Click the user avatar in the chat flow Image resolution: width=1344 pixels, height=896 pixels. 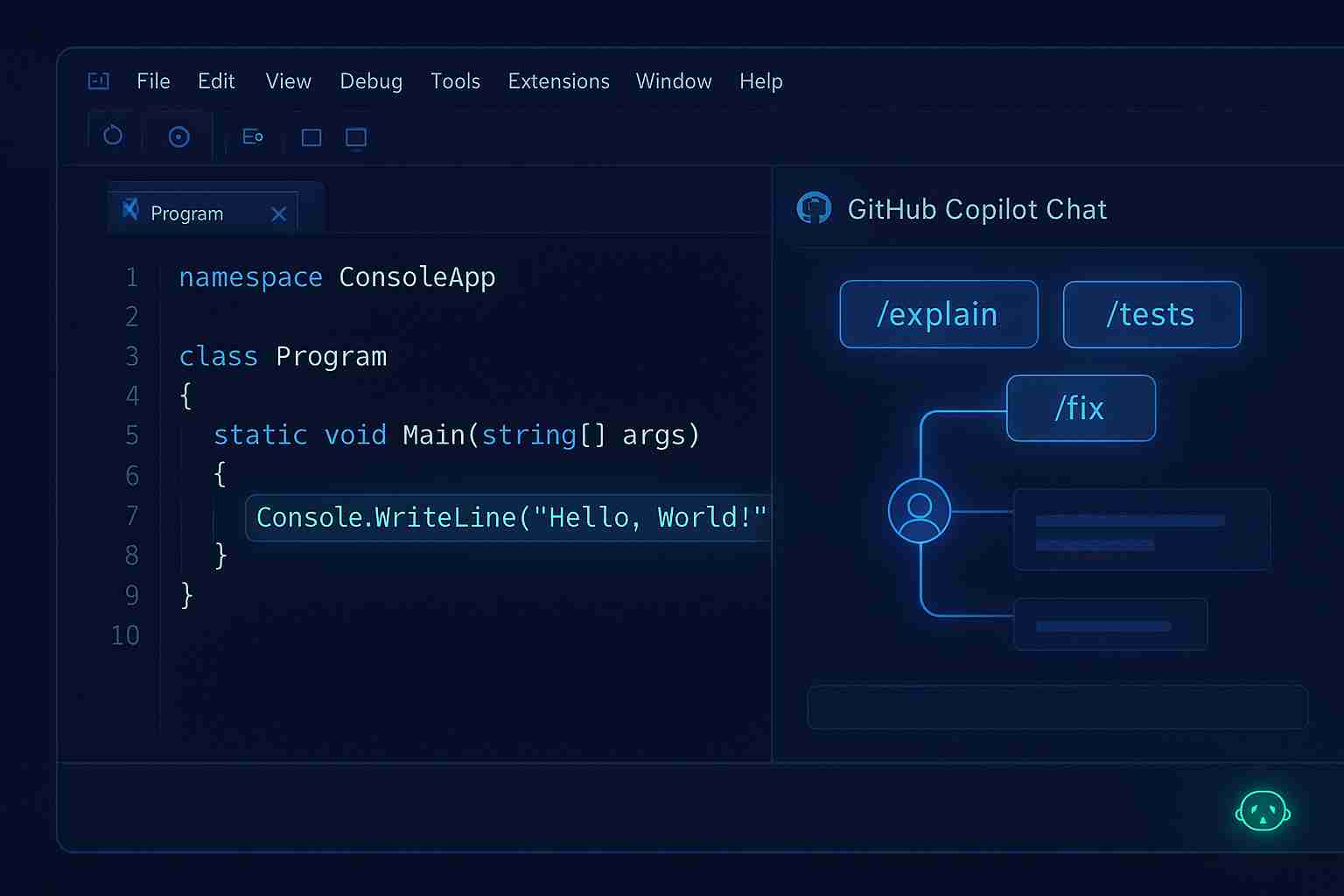920,511
